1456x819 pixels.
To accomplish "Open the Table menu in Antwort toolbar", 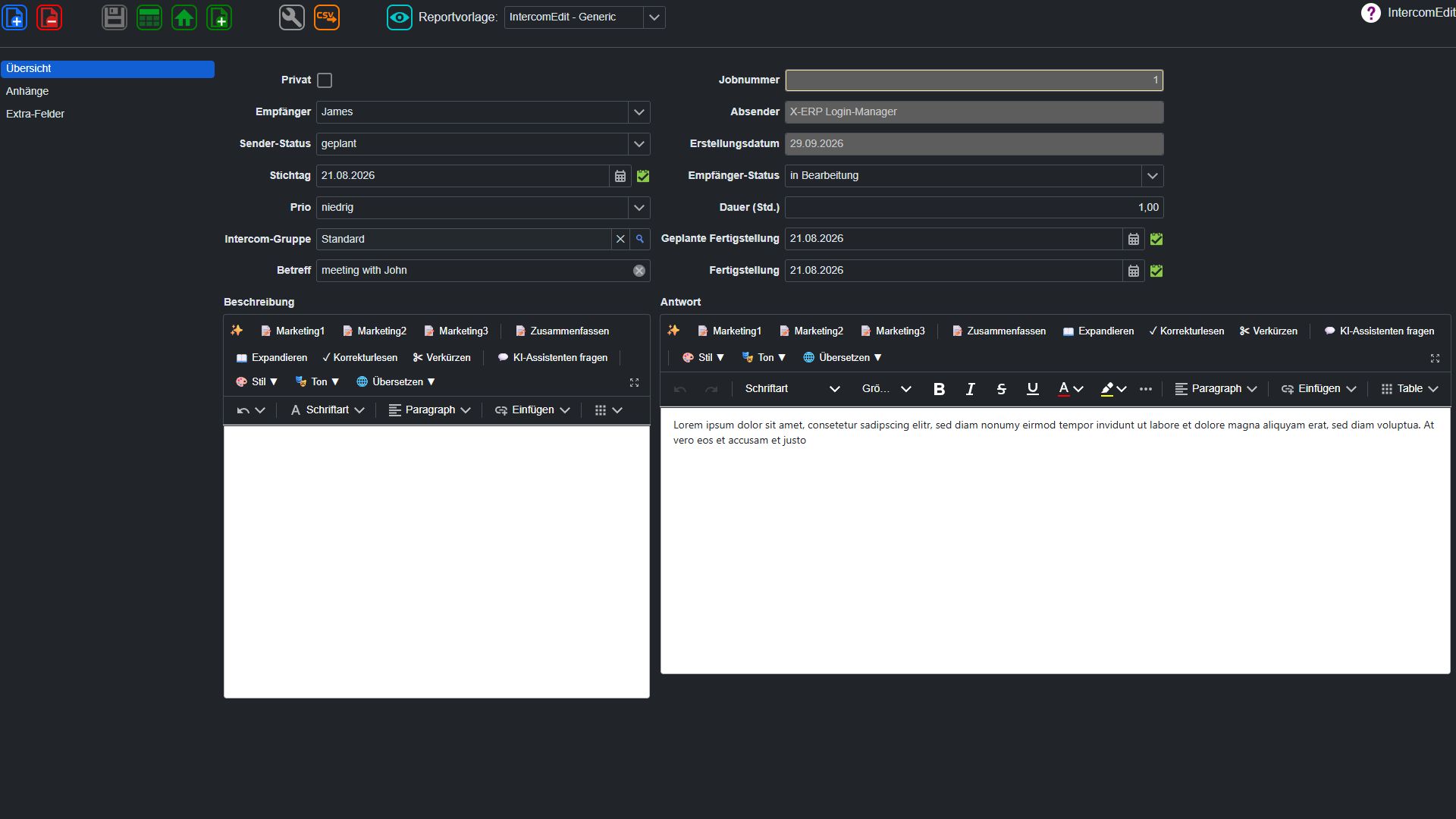I will 1410,389.
